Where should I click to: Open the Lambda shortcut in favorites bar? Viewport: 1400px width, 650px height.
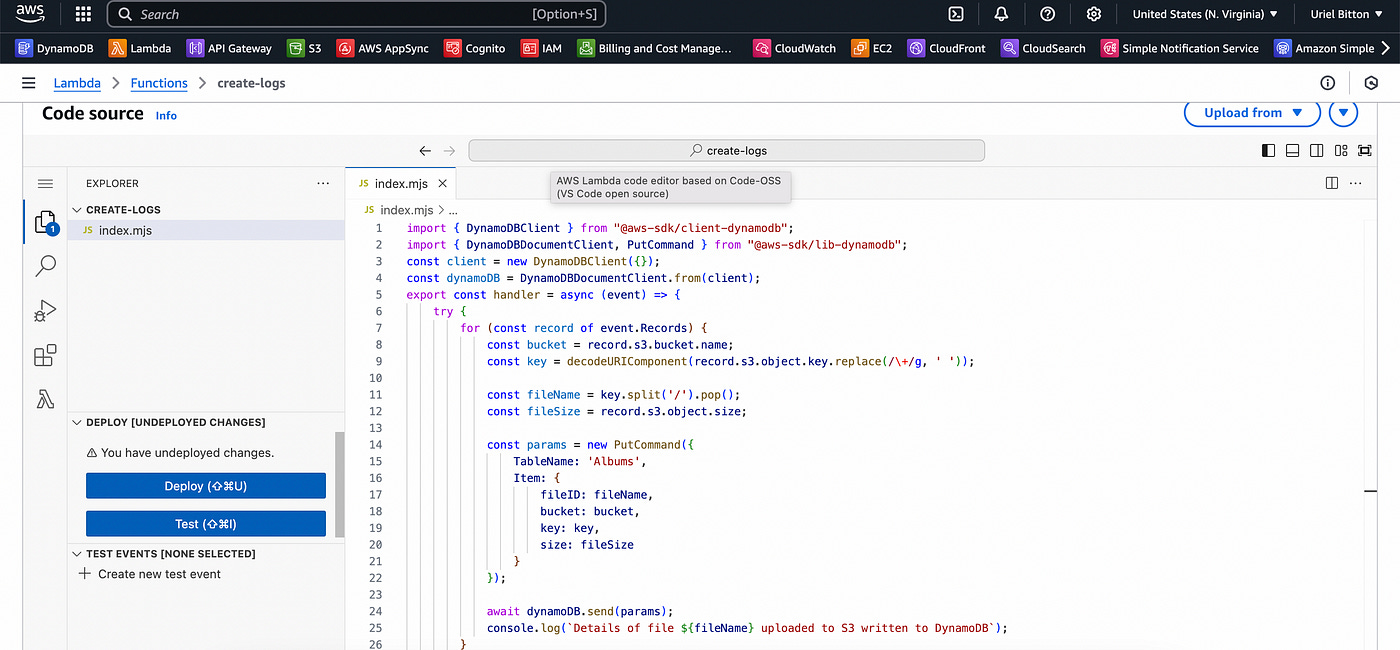(140, 48)
